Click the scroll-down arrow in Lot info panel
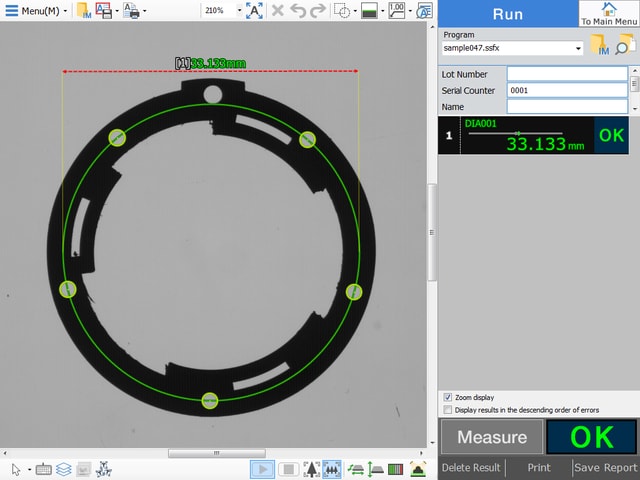This screenshot has width=640, height=480. point(635,109)
